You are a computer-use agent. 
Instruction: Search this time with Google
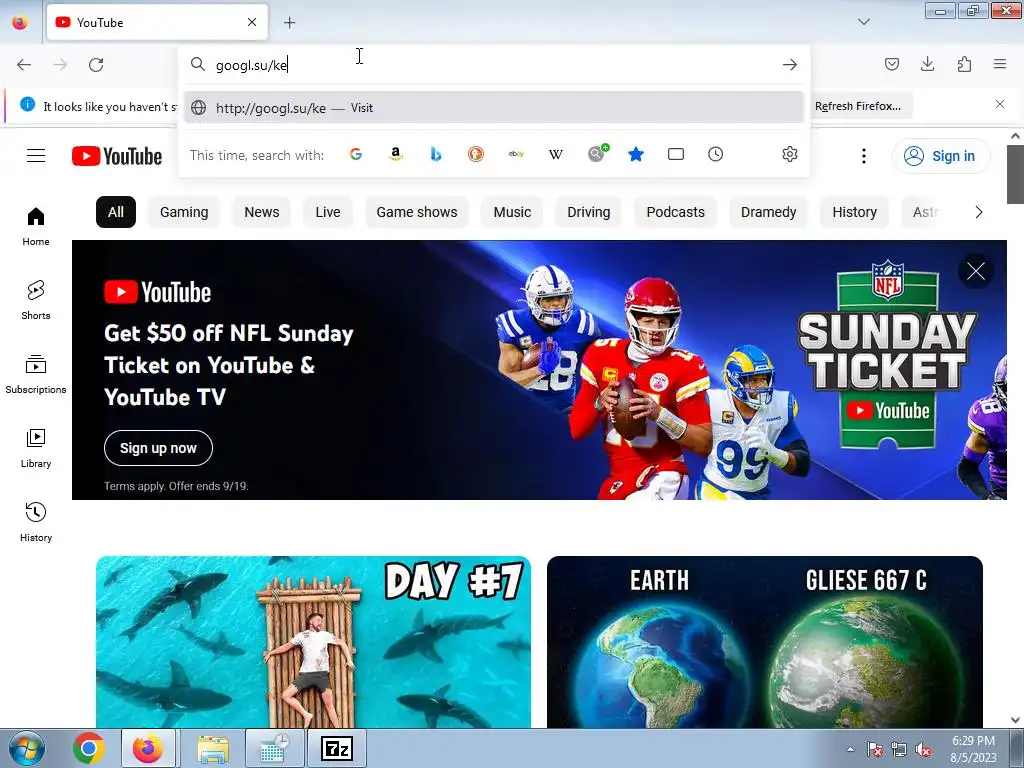(x=356, y=154)
